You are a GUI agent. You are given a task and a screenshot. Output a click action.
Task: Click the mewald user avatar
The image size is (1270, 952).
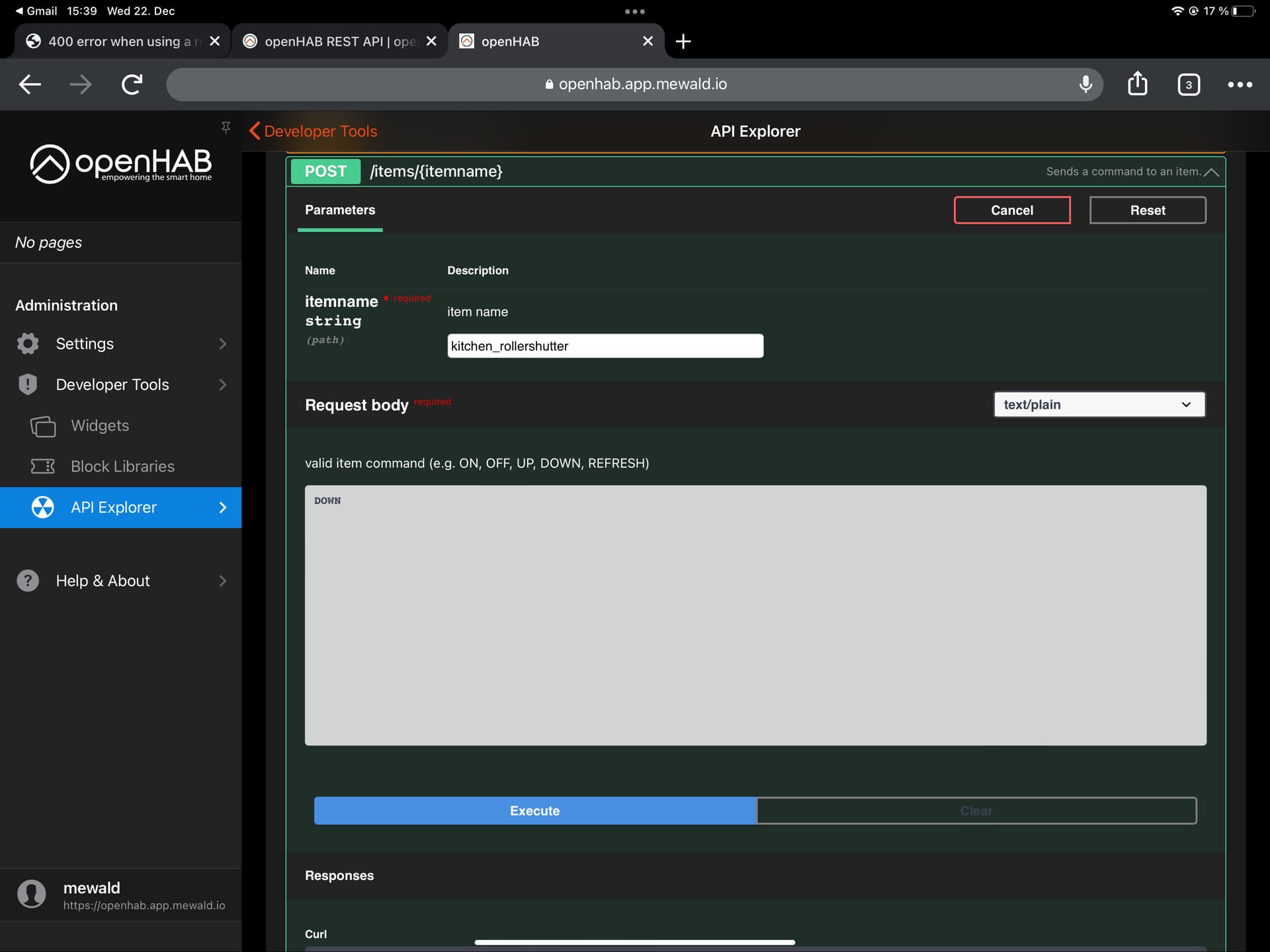pos(32,894)
